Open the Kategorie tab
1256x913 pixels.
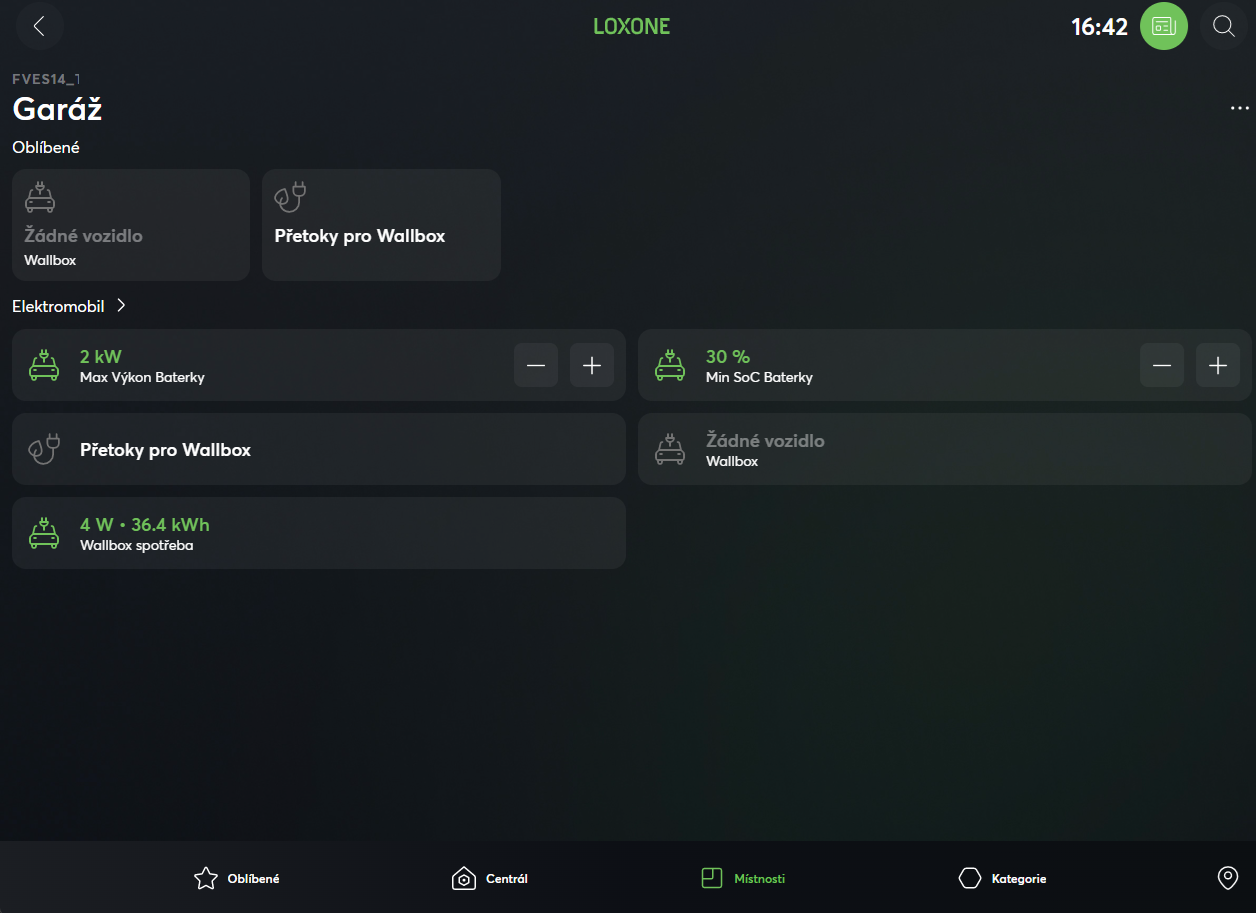[1002, 879]
